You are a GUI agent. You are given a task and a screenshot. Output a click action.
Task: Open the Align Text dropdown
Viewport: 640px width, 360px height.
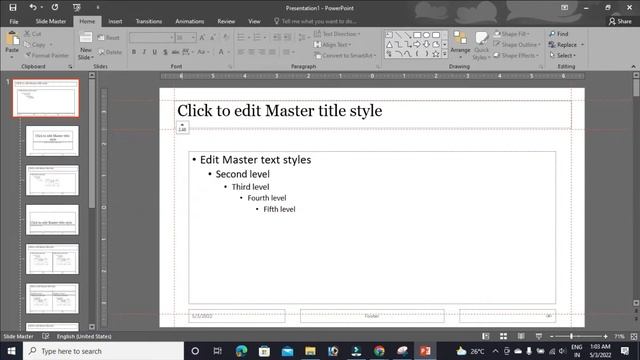point(333,44)
